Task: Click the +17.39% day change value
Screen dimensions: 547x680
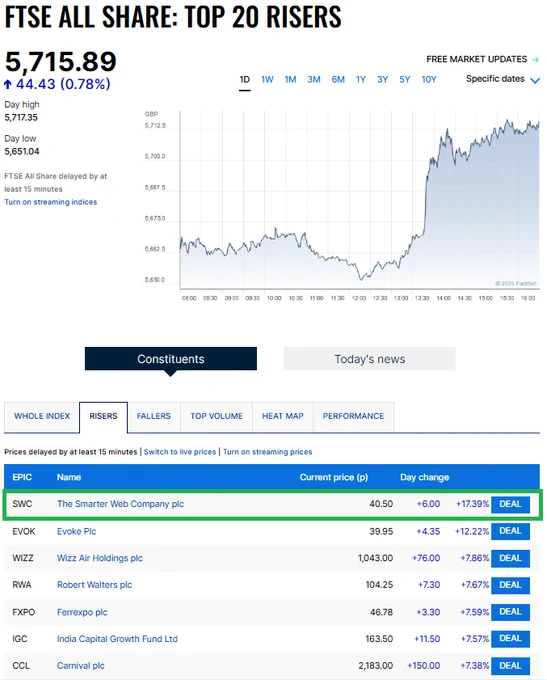Action: pos(472,504)
